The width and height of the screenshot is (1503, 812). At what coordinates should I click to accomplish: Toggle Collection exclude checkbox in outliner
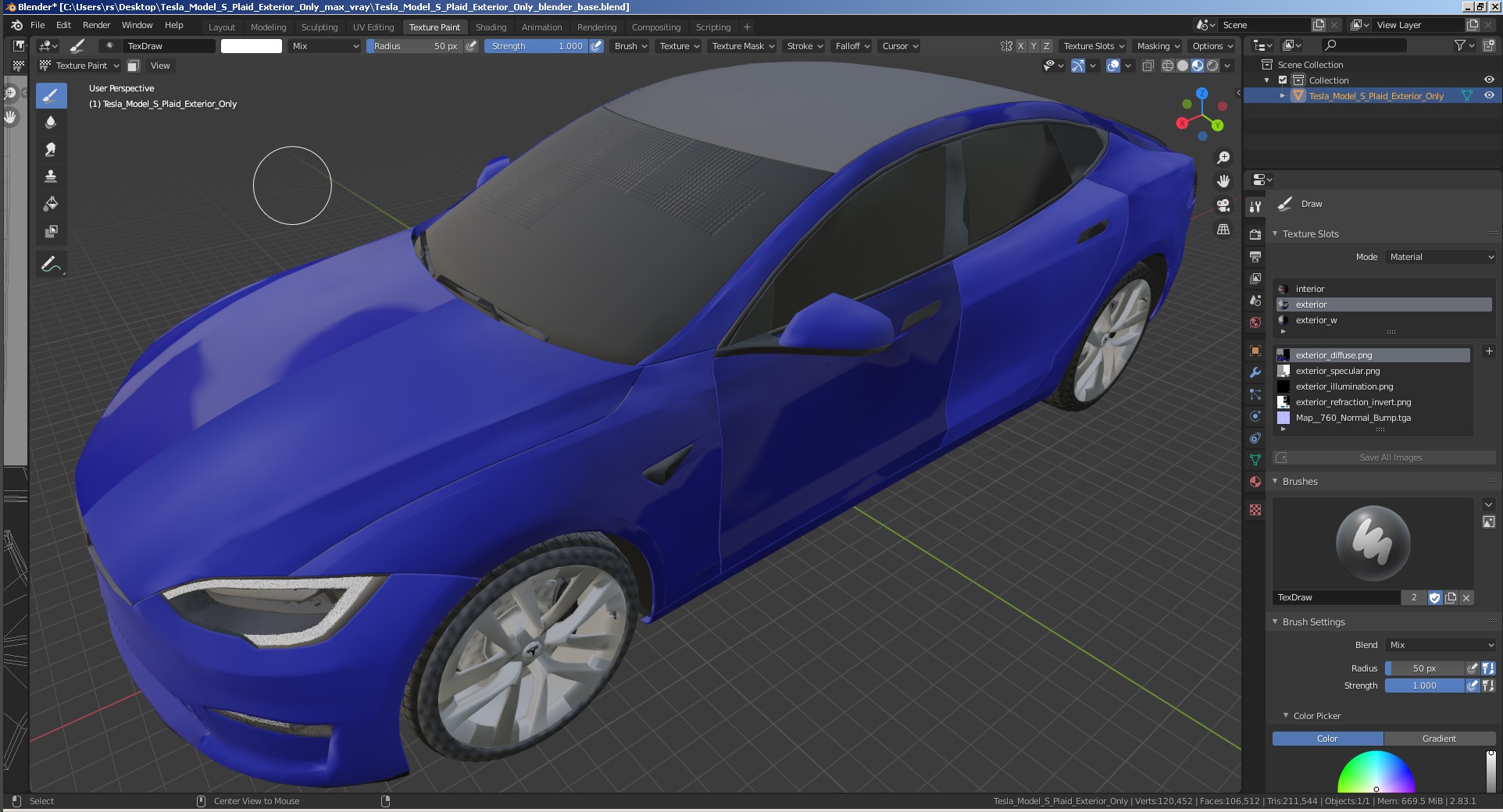pyautogui.click(x=1283, y=80)
